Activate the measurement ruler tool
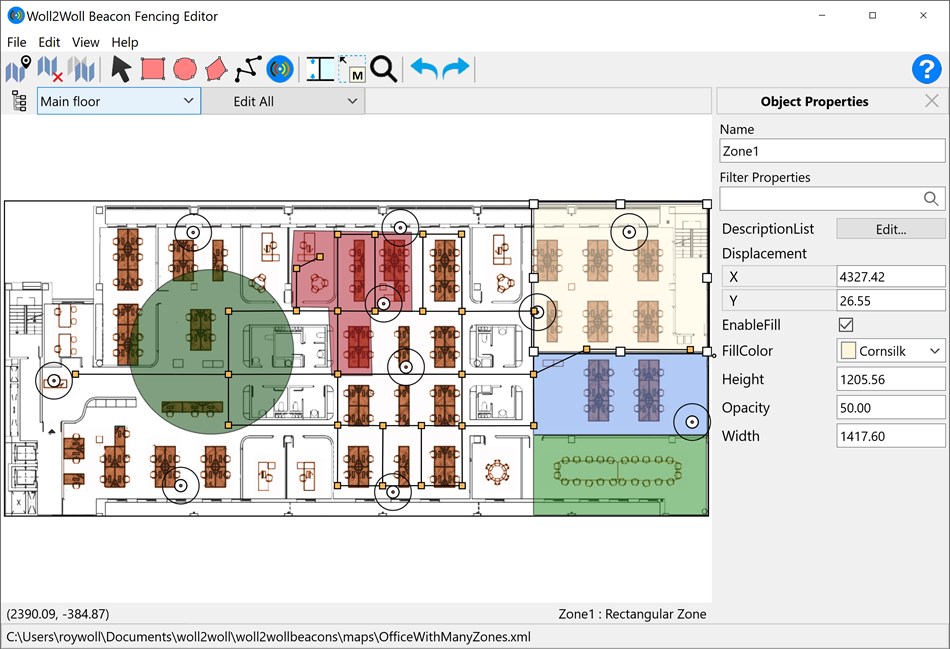 318,69
